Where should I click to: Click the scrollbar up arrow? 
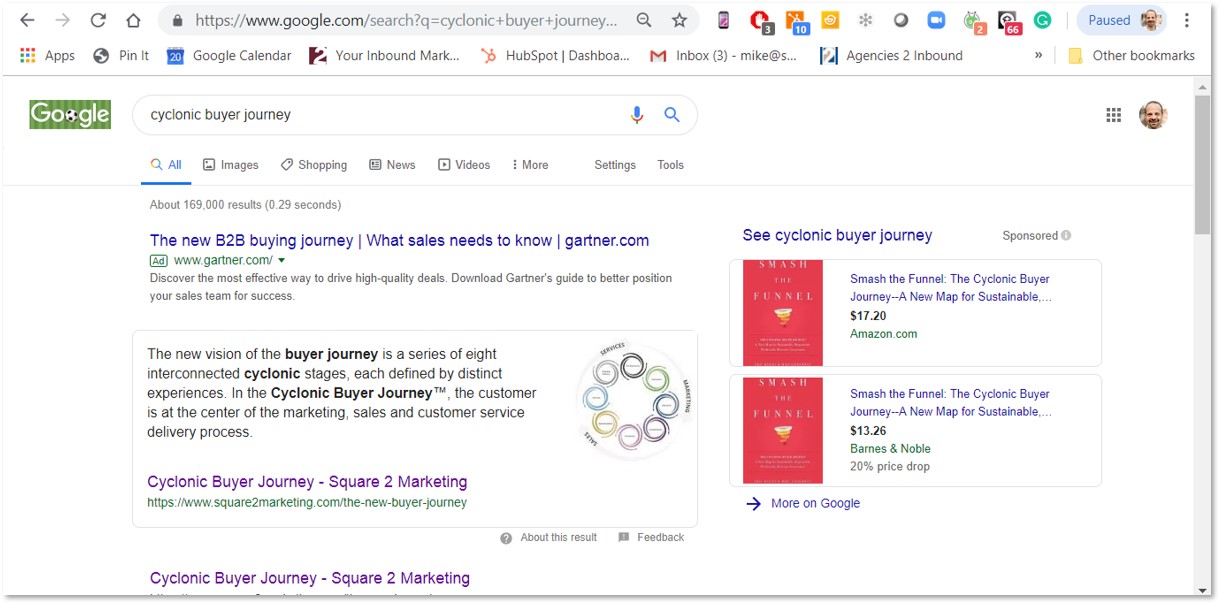(x=1203, y=85)
